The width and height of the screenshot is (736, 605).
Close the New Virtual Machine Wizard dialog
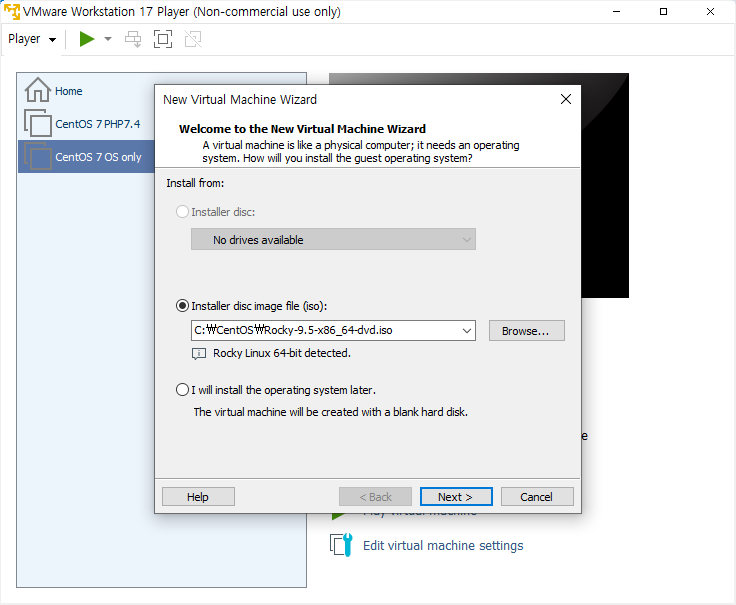coord(566,99)
